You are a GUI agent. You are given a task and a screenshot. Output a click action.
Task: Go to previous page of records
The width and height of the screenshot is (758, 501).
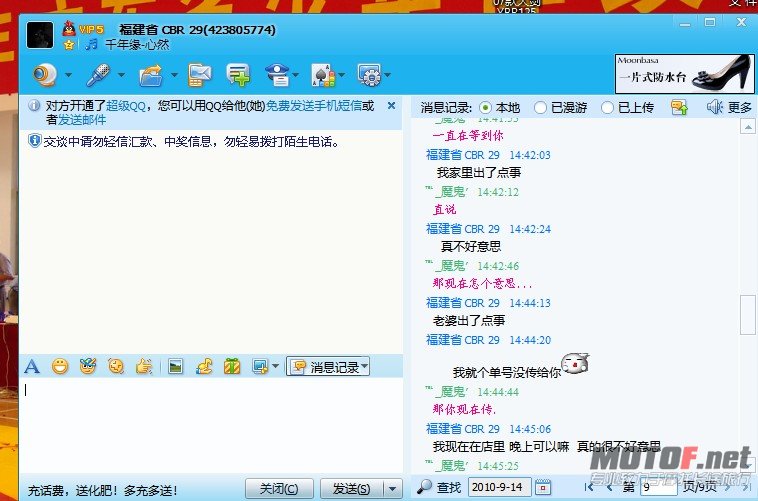coord(610,487)
